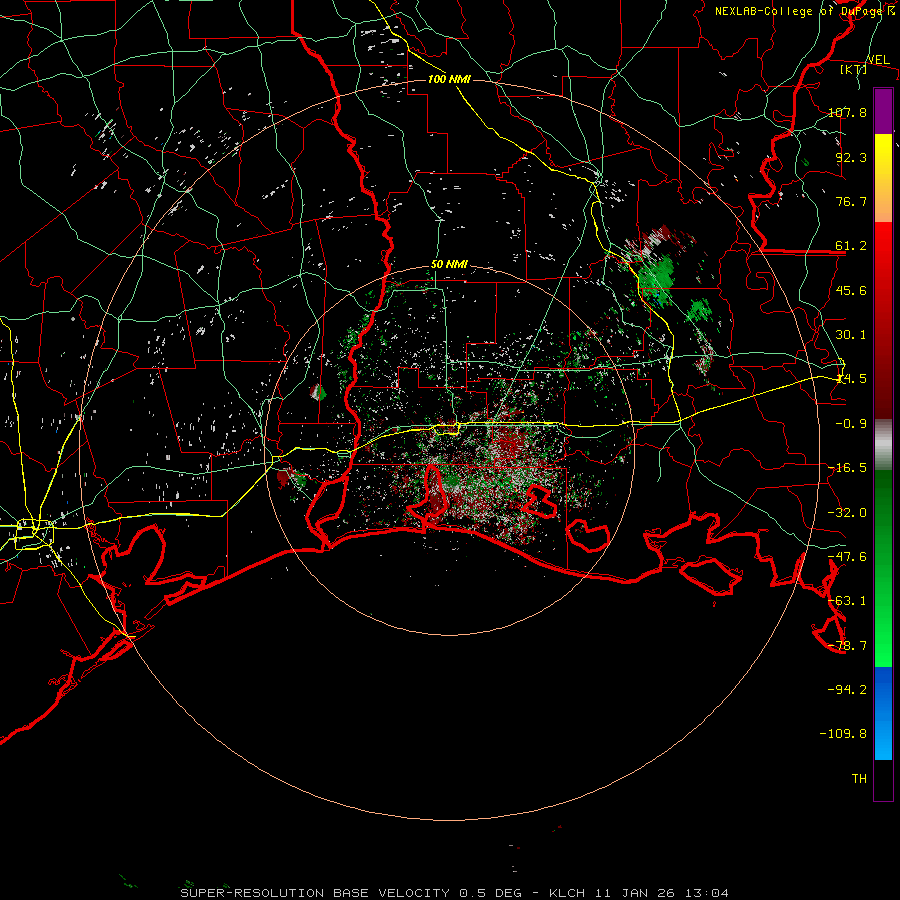The height and width of the screenshot is (900, 900).
Task: Click the -0.9 velocity scale value
Action: (851, 424)
